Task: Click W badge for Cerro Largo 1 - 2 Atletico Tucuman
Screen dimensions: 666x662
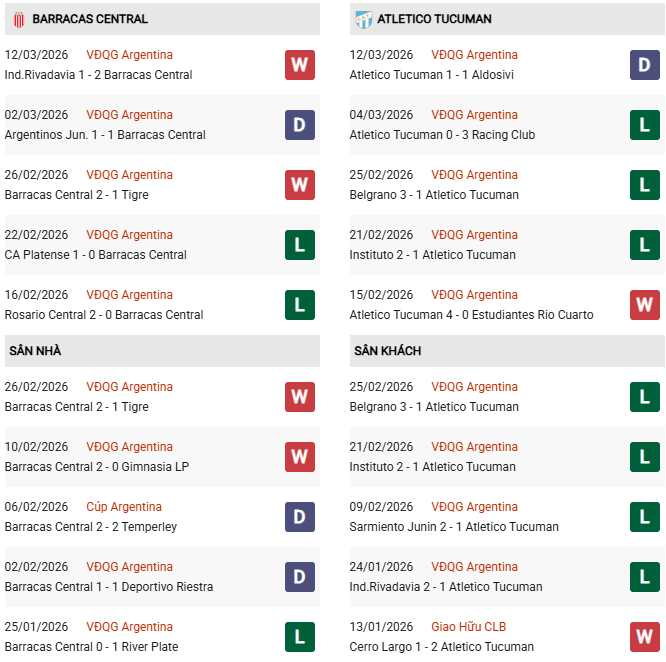Action: click(644, 637)
